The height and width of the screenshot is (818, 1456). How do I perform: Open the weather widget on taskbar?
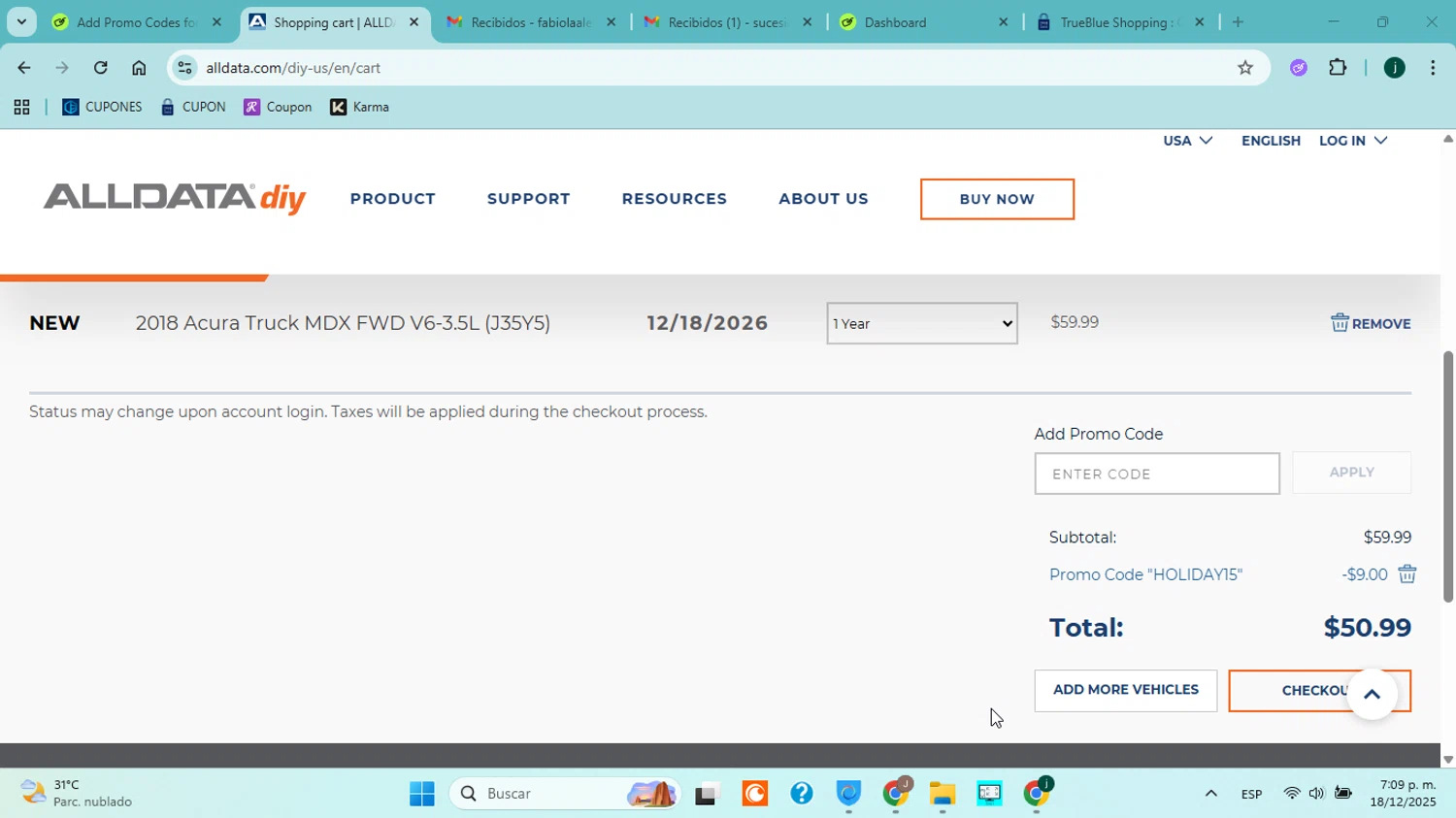point(76,794)
